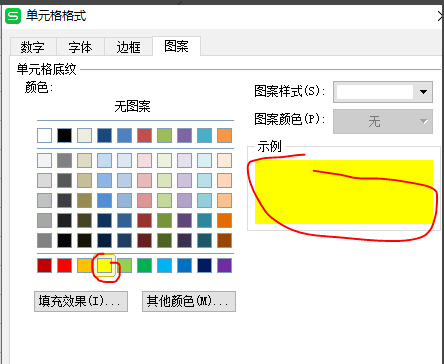Choose the purple swatch in bottom row
The image size is (444, 364).
[x=224, y=266]
